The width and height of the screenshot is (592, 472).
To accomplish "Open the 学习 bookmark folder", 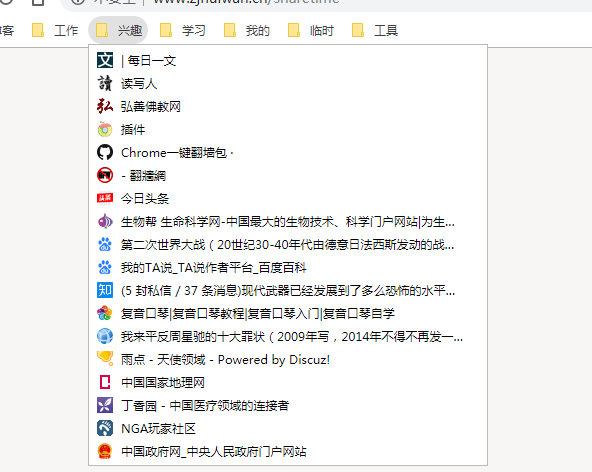I will [182, 30].
